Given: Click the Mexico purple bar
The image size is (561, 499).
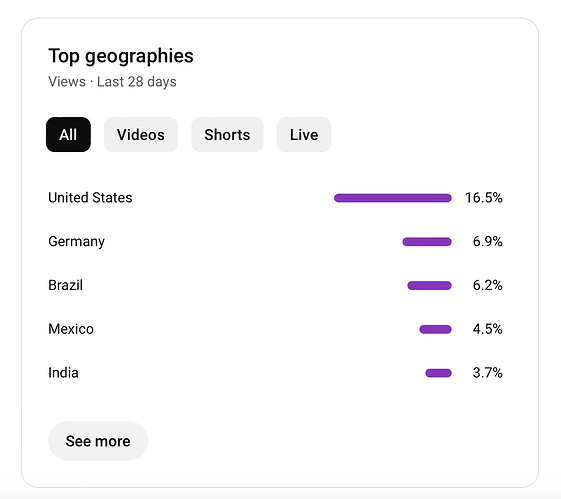Looking at the screenshot, I should point(435,329).
